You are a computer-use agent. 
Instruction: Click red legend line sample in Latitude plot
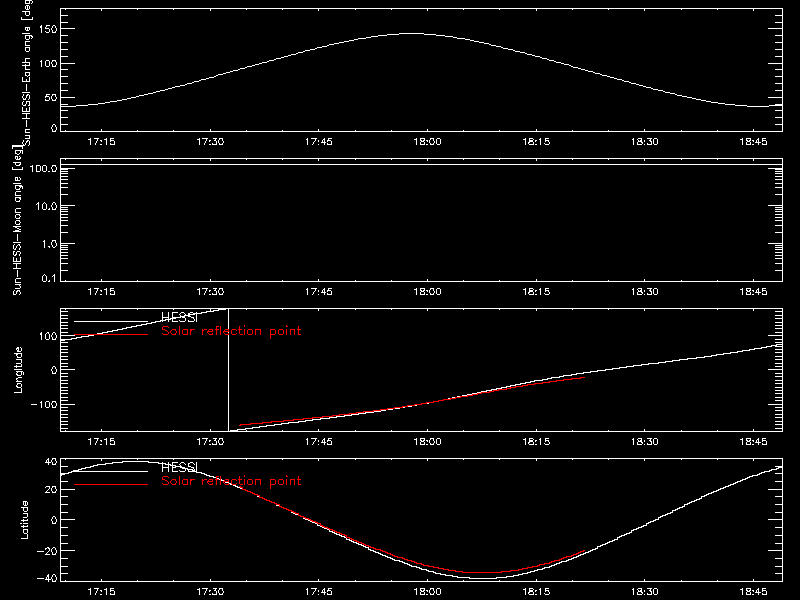[111, 484]
